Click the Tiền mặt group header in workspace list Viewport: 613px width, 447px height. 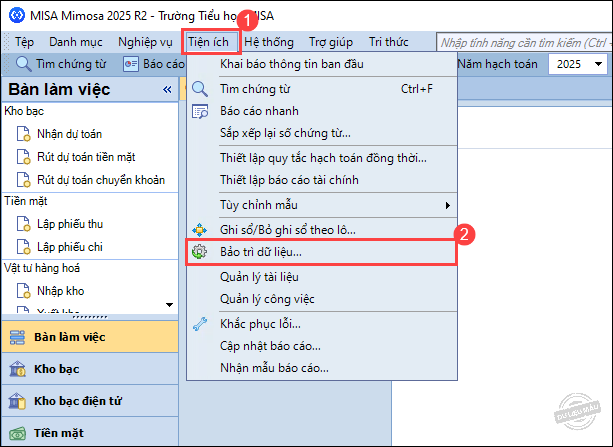(25, 201)
